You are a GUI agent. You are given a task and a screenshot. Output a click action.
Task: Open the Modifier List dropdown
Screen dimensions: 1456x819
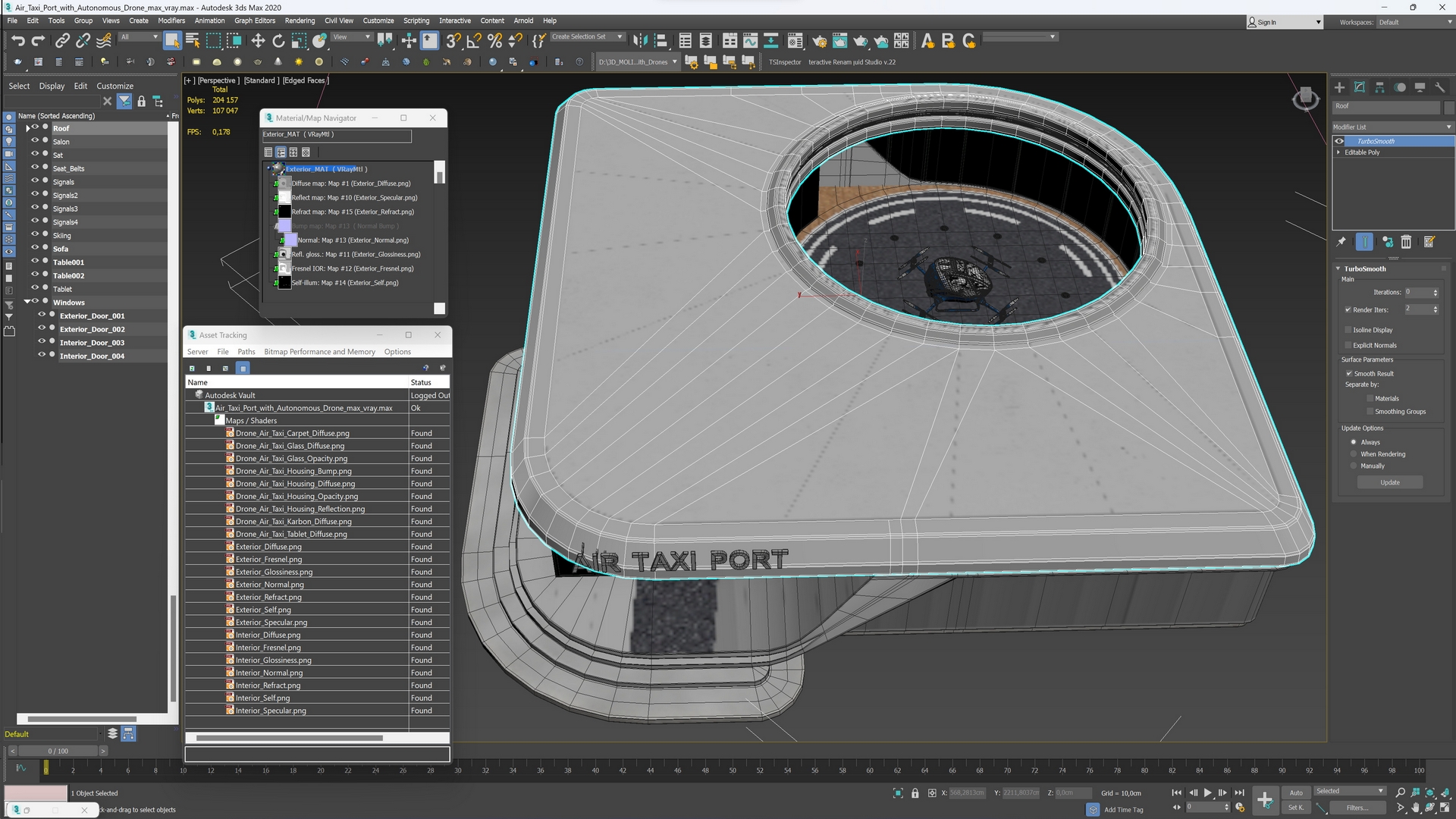click(1392, 127)
